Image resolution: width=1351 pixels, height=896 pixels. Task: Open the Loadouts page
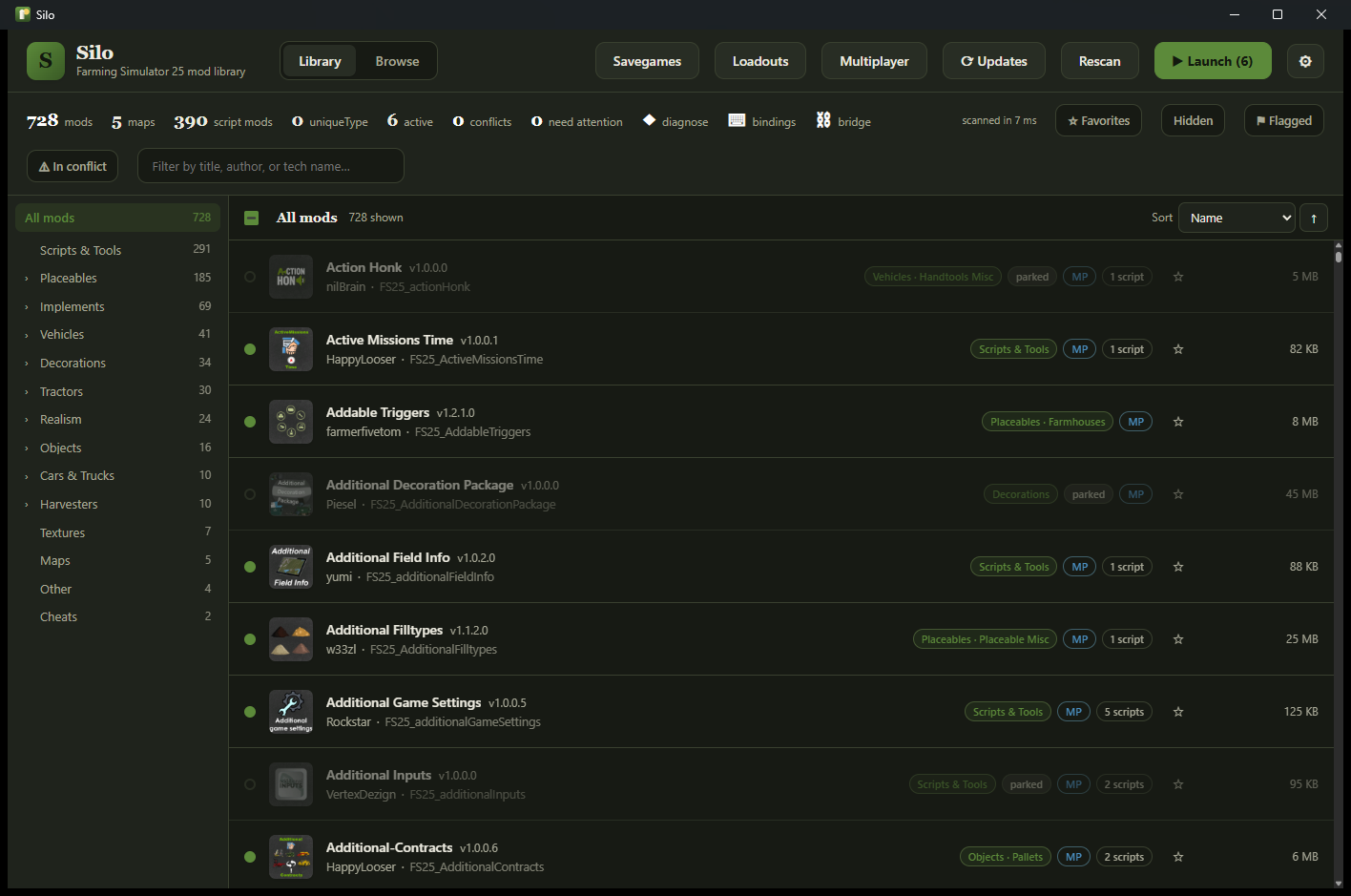click(760, 61)
